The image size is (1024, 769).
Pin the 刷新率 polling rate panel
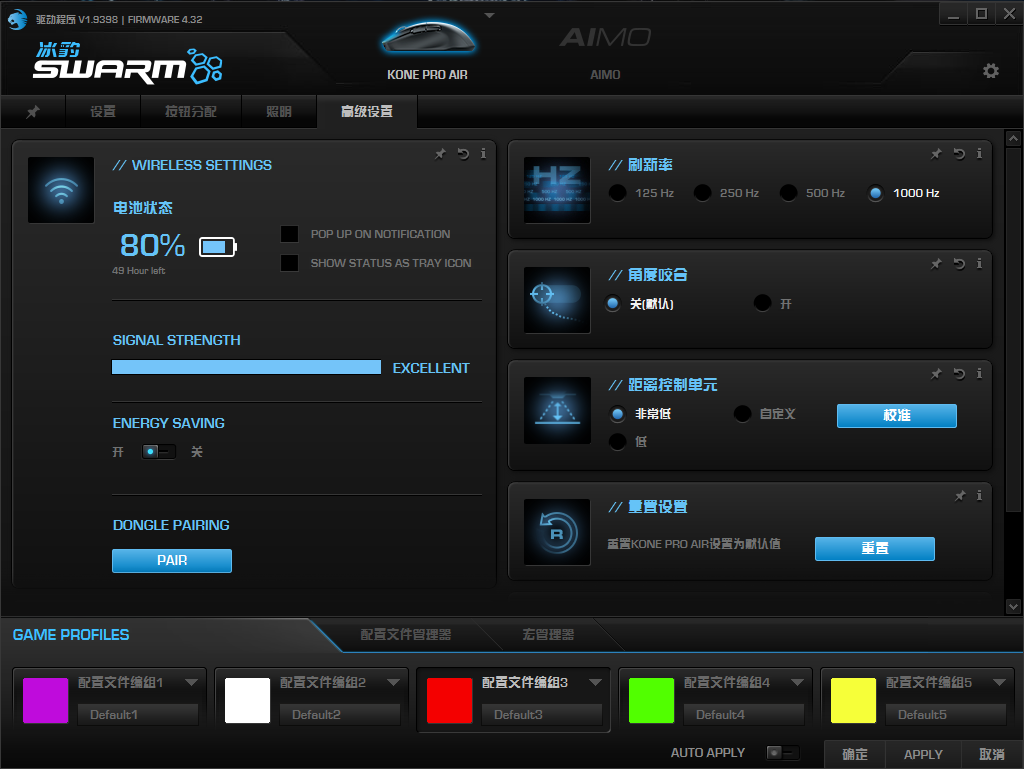936,154
